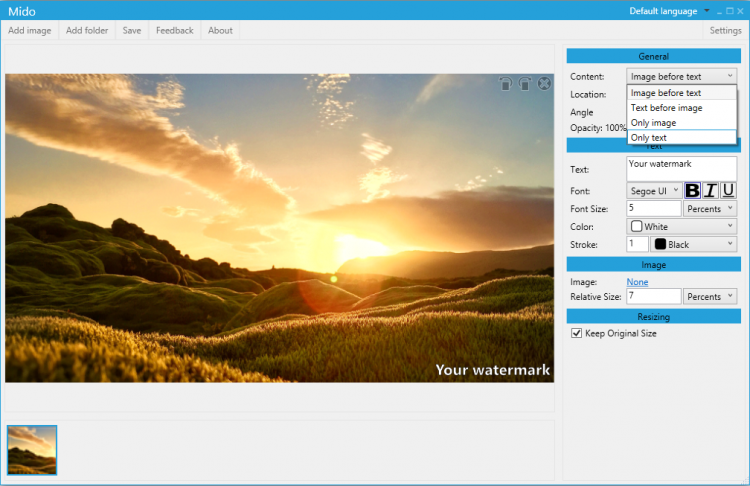Click the Stroke width field
This screenshot has height=486, width=750.
pyautogui.click(x=637, y=244)
